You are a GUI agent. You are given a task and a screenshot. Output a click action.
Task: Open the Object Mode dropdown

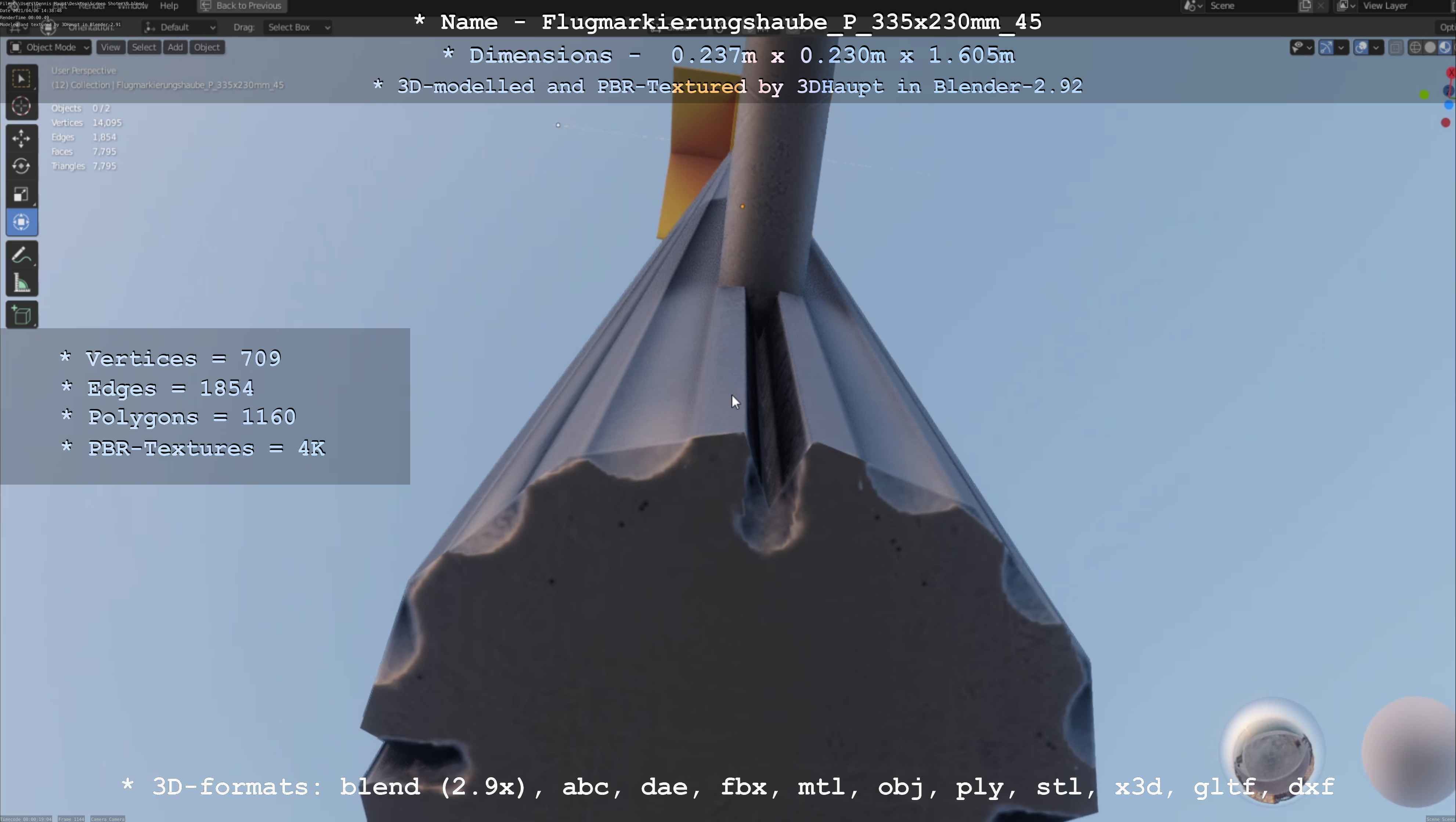click(49, 47)
